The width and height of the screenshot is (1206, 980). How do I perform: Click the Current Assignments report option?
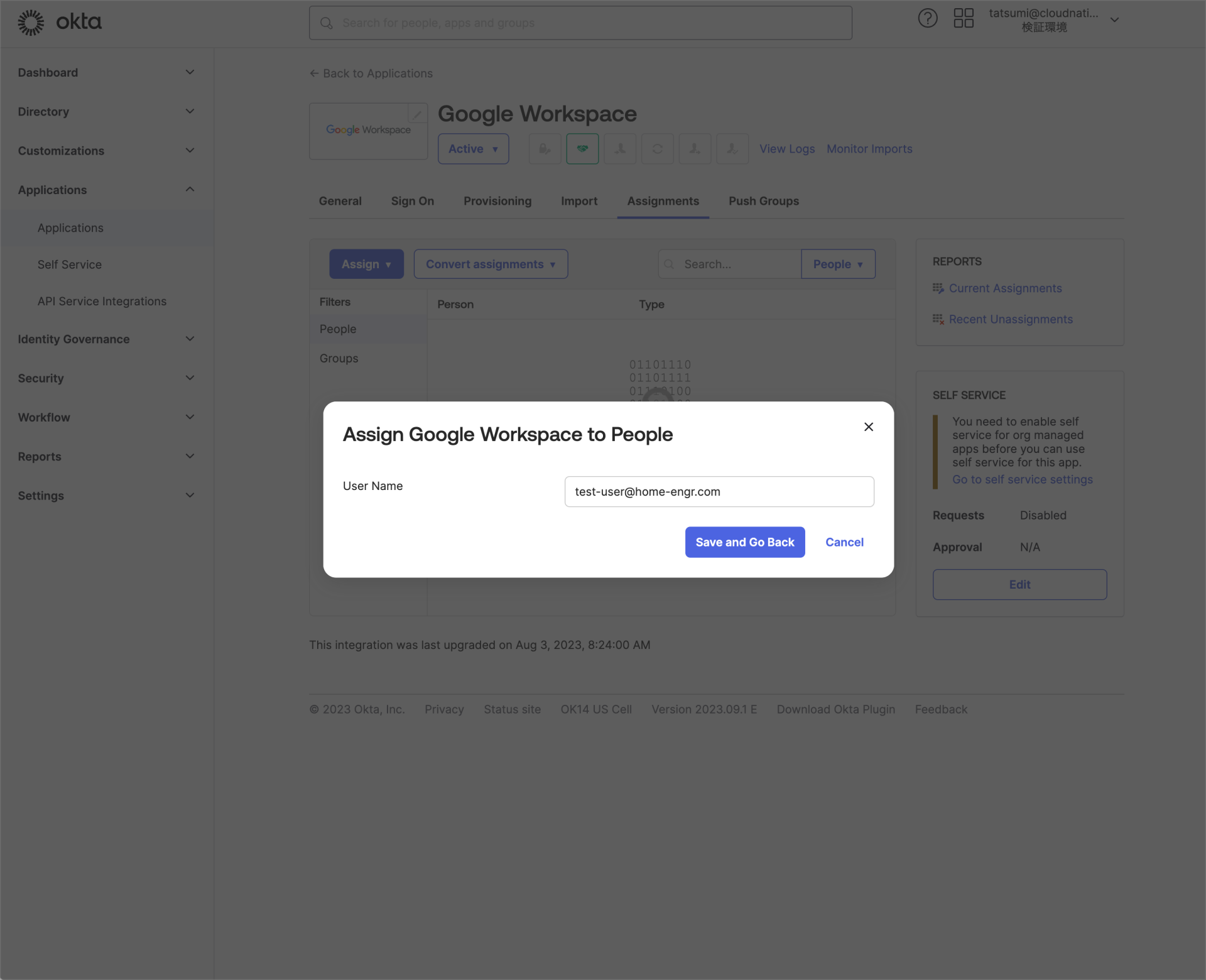pyautogui.click(x=1005, y=288)
